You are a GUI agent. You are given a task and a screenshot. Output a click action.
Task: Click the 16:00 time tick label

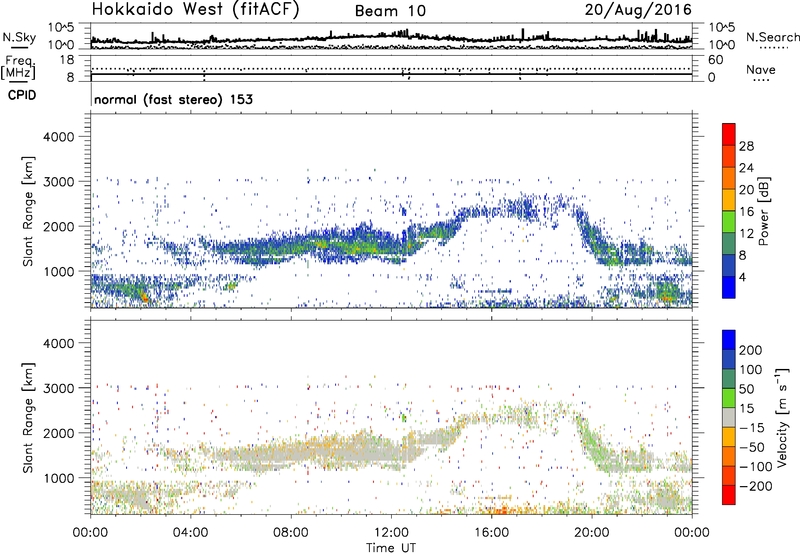pyautogui.click(x=491, y=533)
